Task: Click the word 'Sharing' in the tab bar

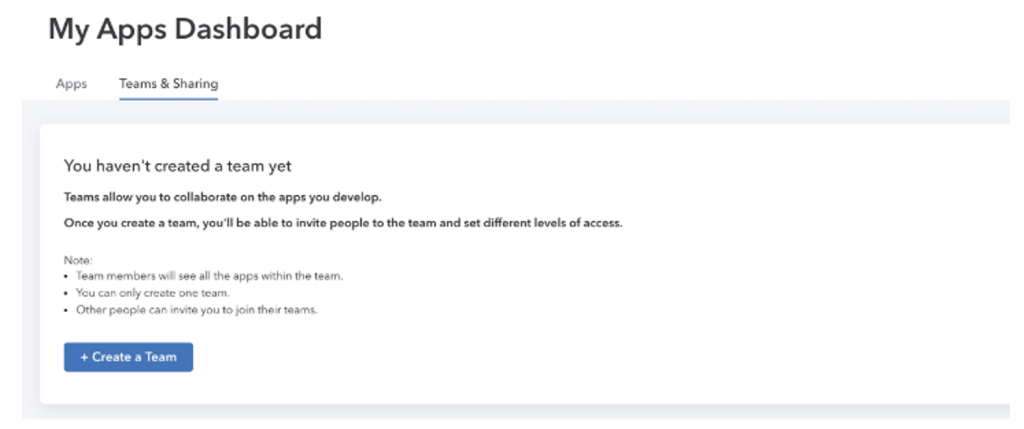Action: 197,84
